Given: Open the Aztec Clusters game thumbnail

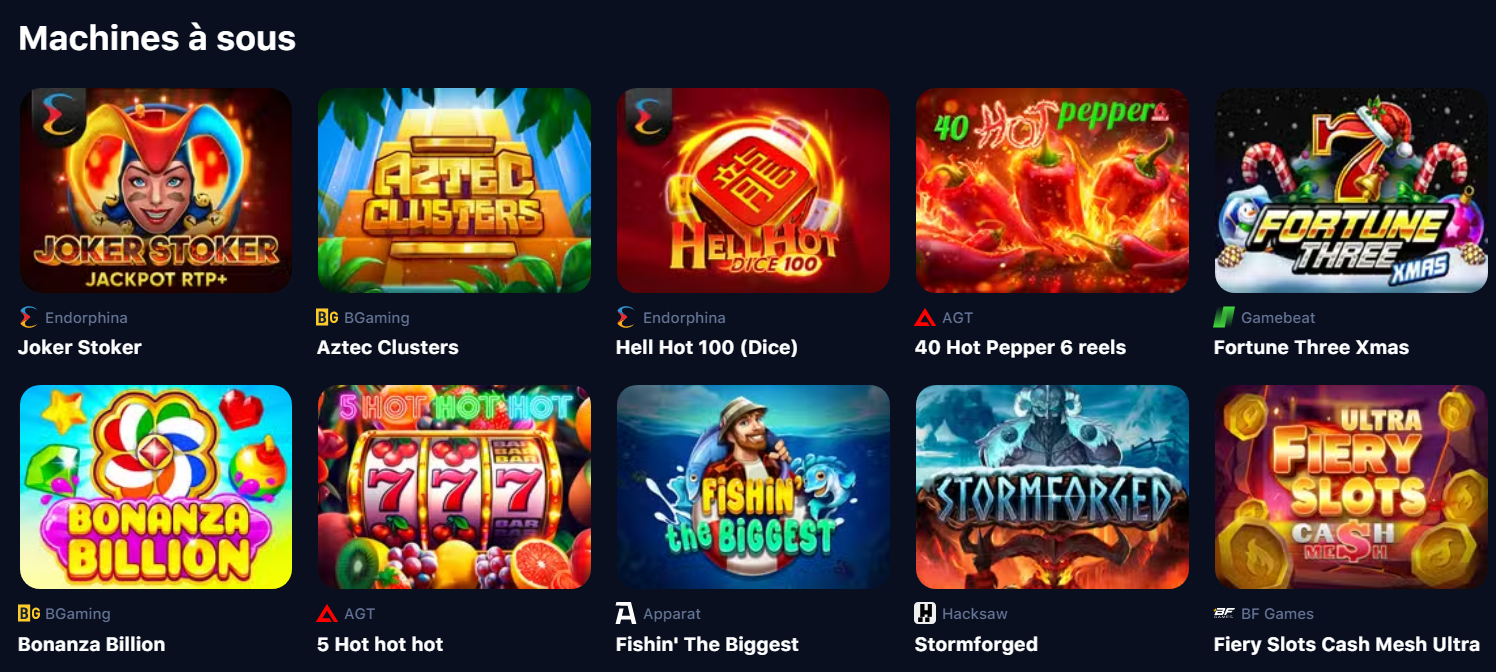Looking at the screenshot, I should click(x=454, y=190).
